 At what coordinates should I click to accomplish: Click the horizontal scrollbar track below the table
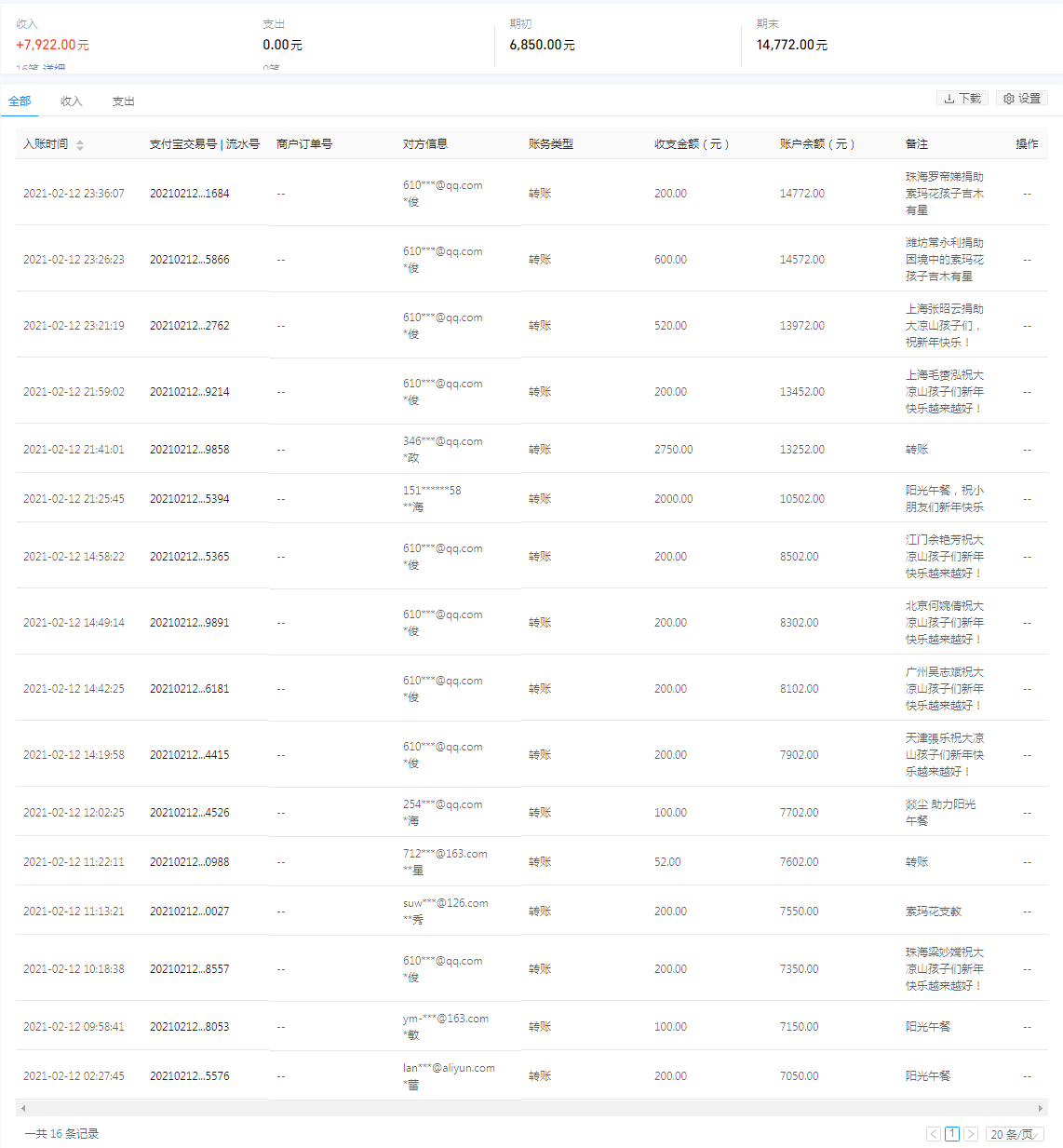[531, 1108]
